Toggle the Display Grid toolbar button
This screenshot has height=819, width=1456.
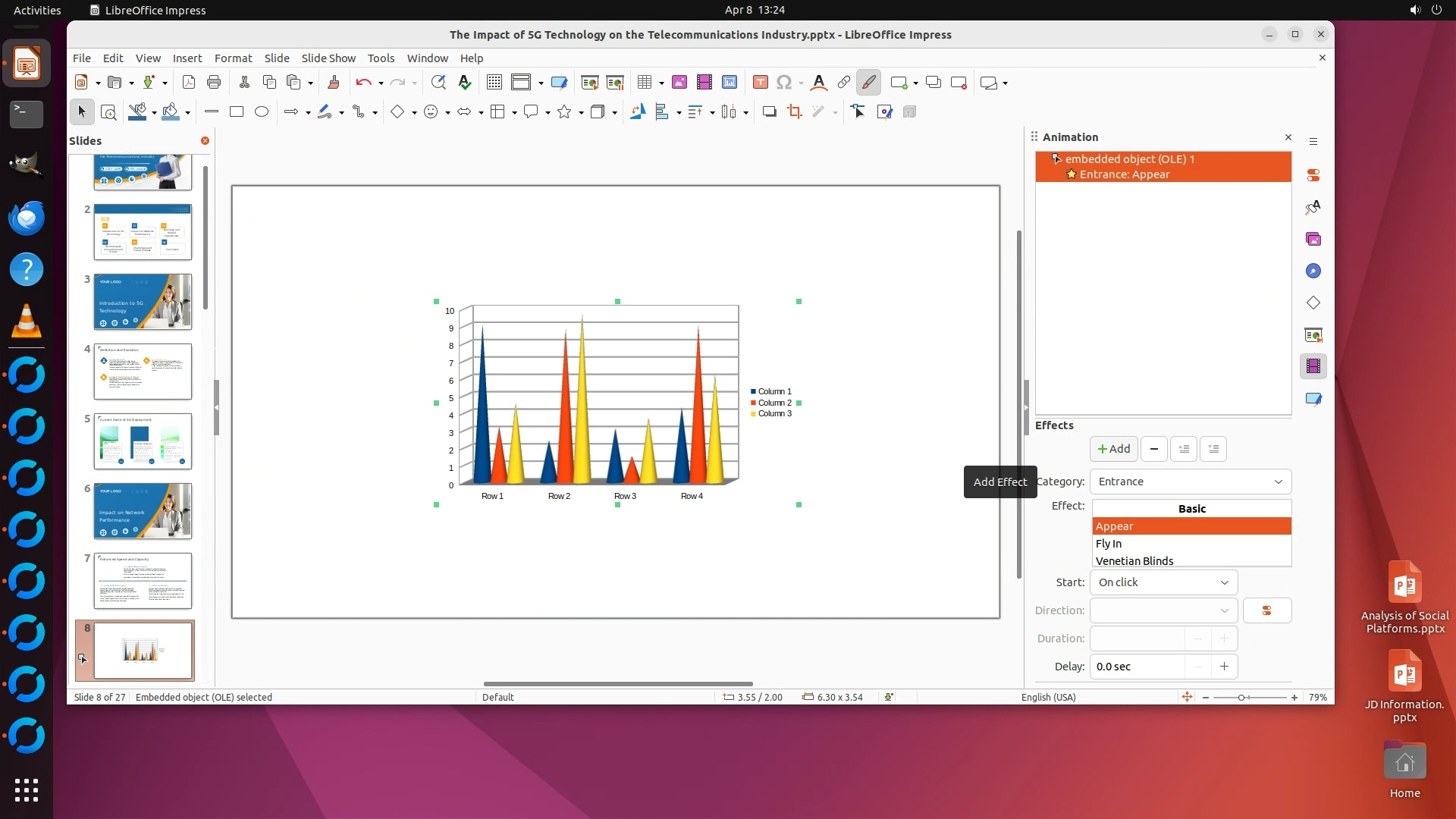point(494,83)
